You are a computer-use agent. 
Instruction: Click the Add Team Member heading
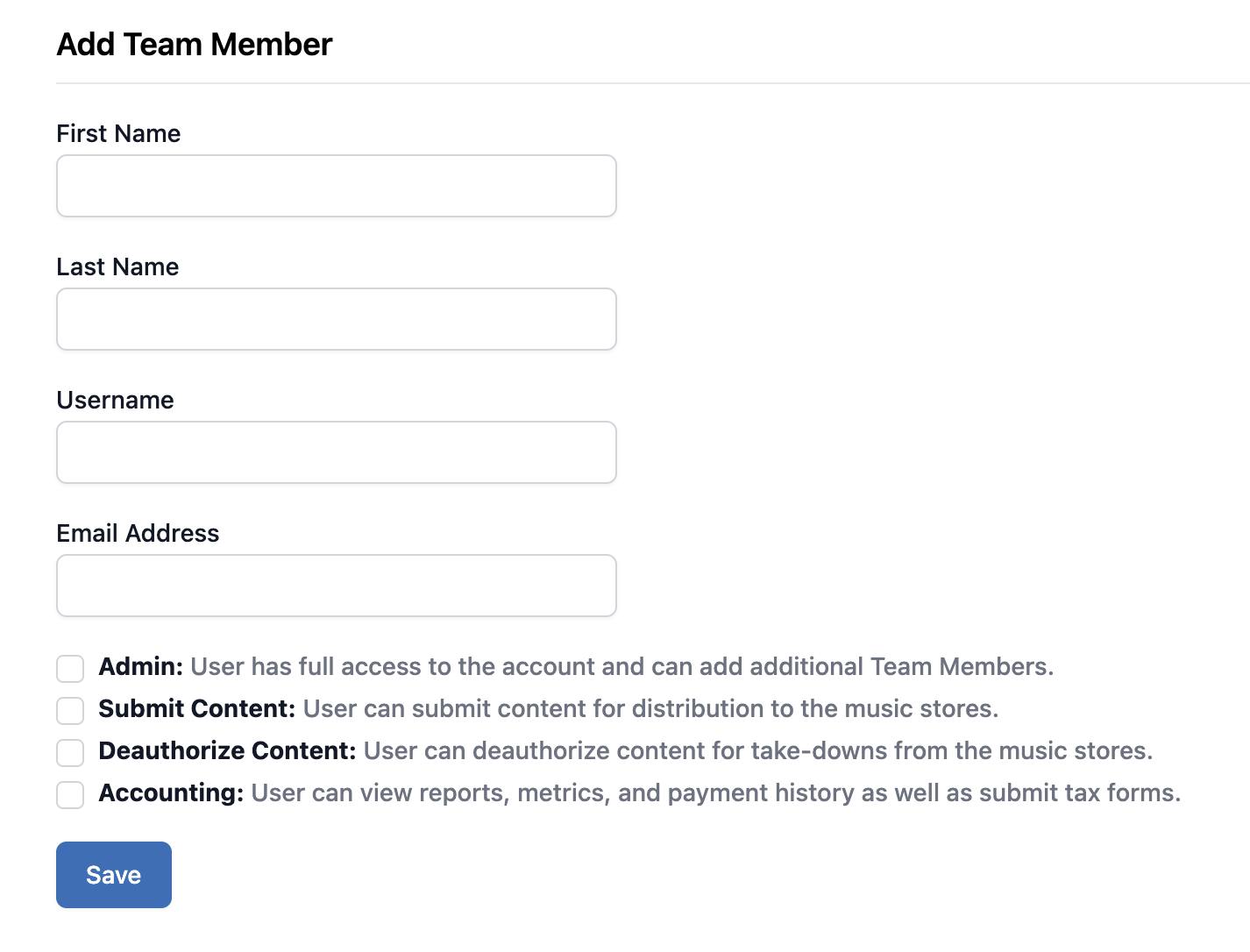pos(195,44)
